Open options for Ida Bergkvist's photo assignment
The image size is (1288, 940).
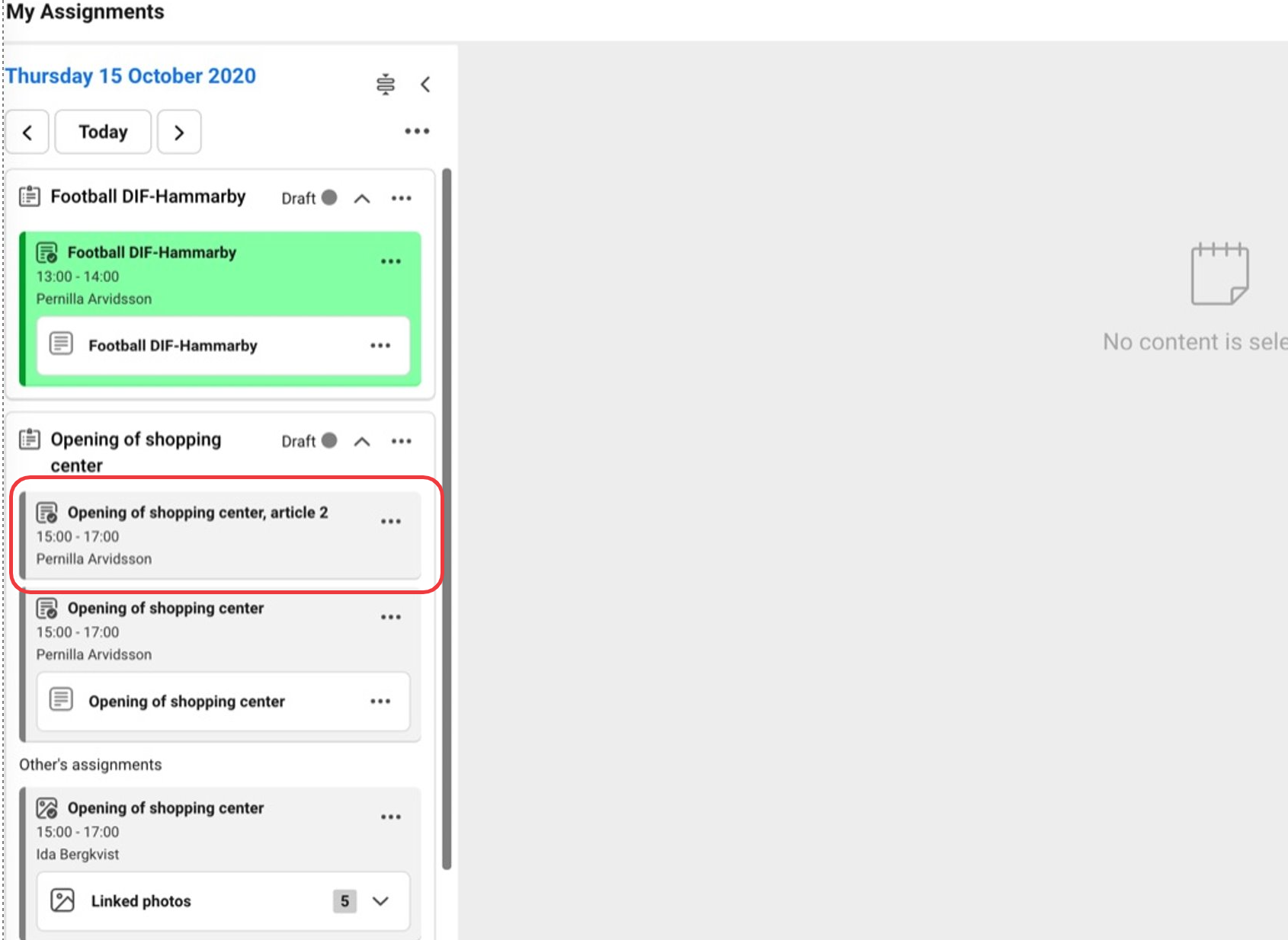tap(390, 817)
